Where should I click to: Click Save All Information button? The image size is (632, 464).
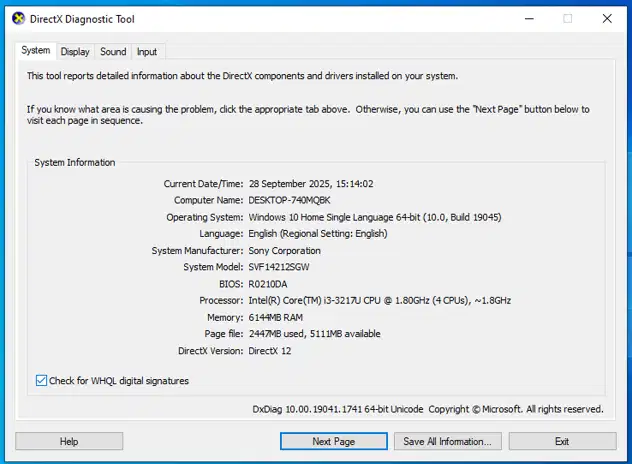446,441
